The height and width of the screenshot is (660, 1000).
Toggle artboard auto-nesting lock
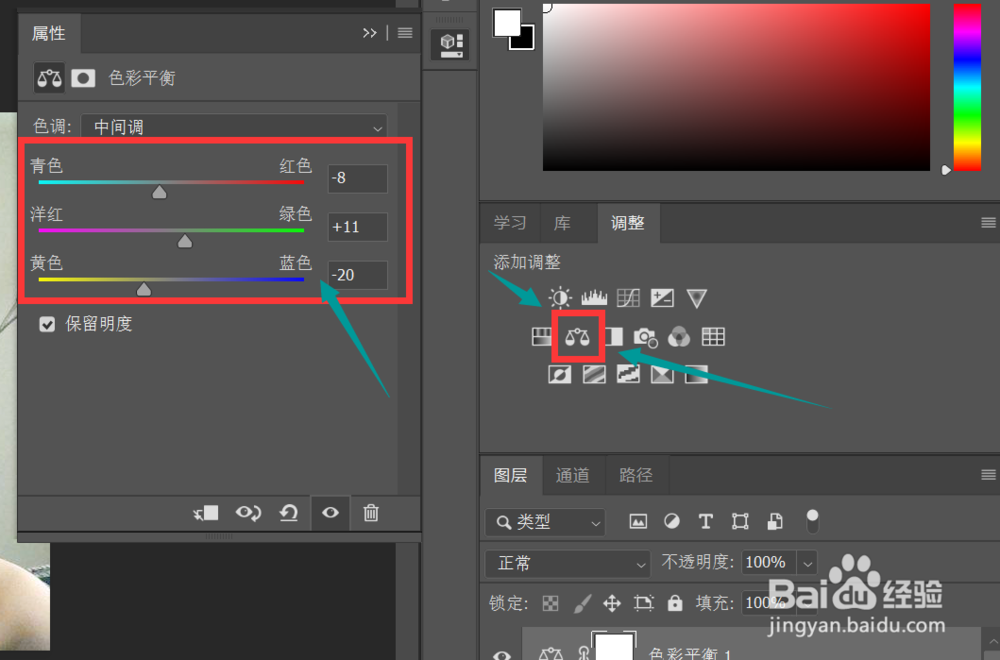(x=644, y=603)
